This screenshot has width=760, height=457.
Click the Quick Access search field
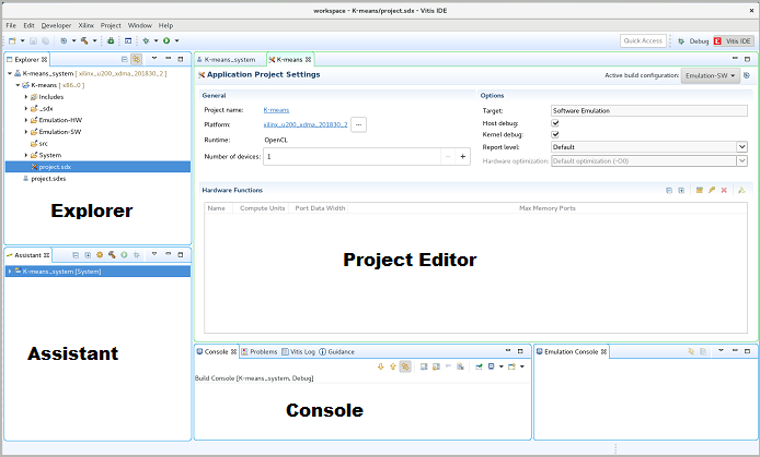coord(643,41)
